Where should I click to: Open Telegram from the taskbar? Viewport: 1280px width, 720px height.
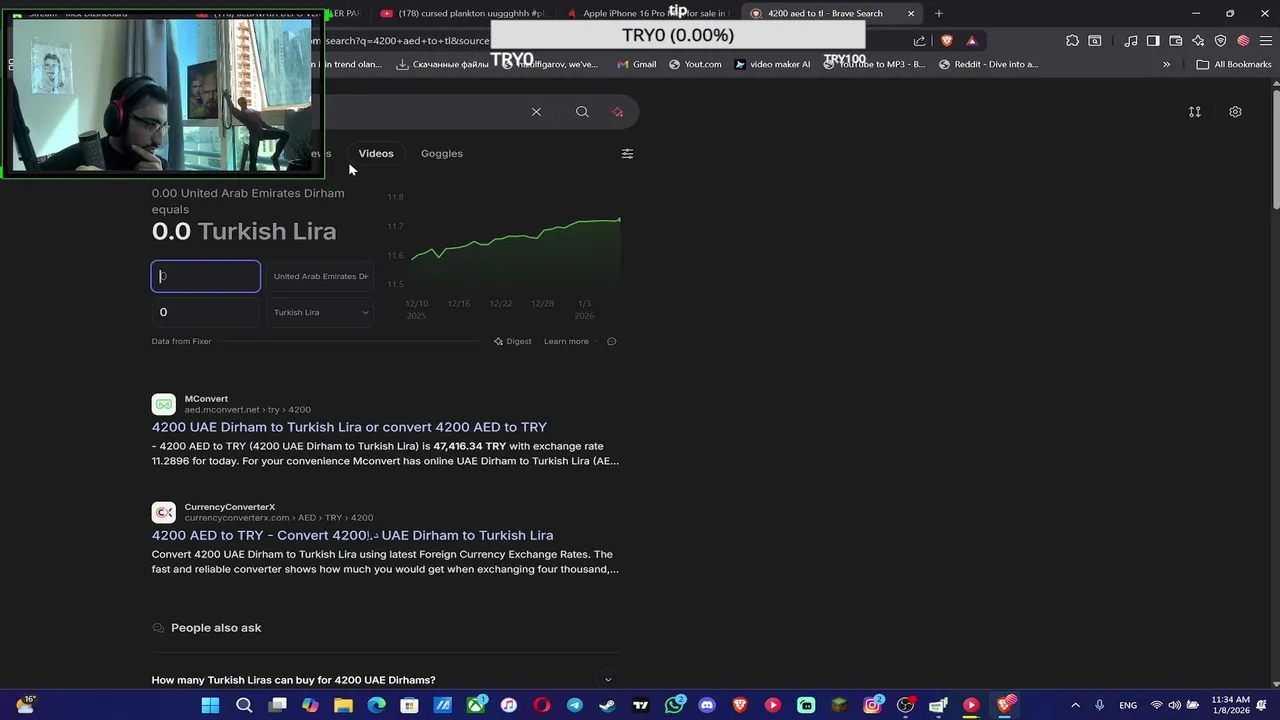click(x=575, y=705)
